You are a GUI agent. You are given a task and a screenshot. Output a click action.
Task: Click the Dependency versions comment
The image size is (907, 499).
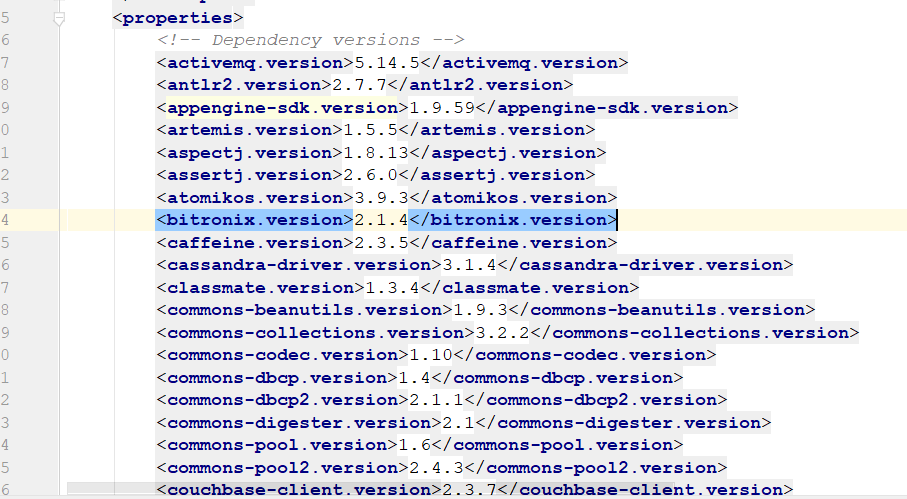pos(310,40)
